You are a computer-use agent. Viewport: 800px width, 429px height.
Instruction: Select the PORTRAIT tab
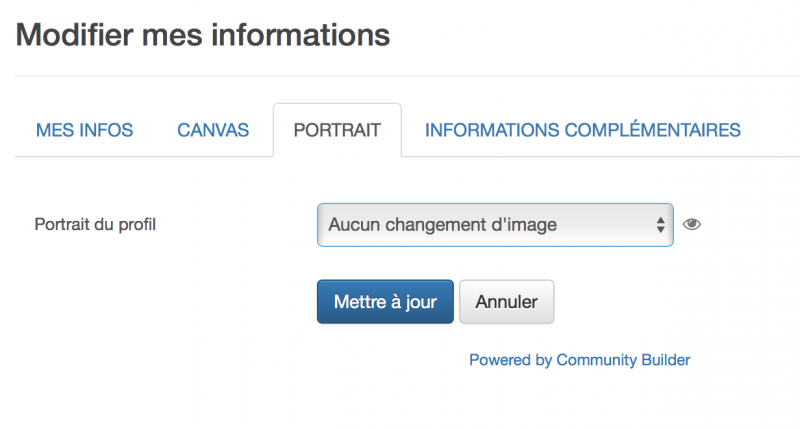337,130
